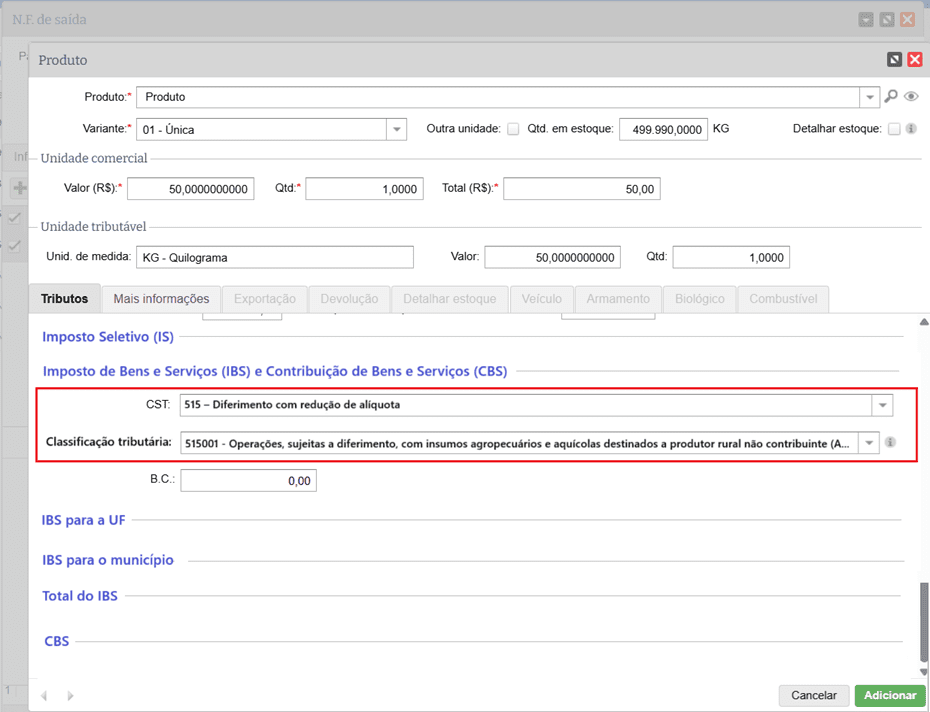Click the previous arrow at bottom left
Viewport: 930px width, 712px height.
(x=44, y=695)
